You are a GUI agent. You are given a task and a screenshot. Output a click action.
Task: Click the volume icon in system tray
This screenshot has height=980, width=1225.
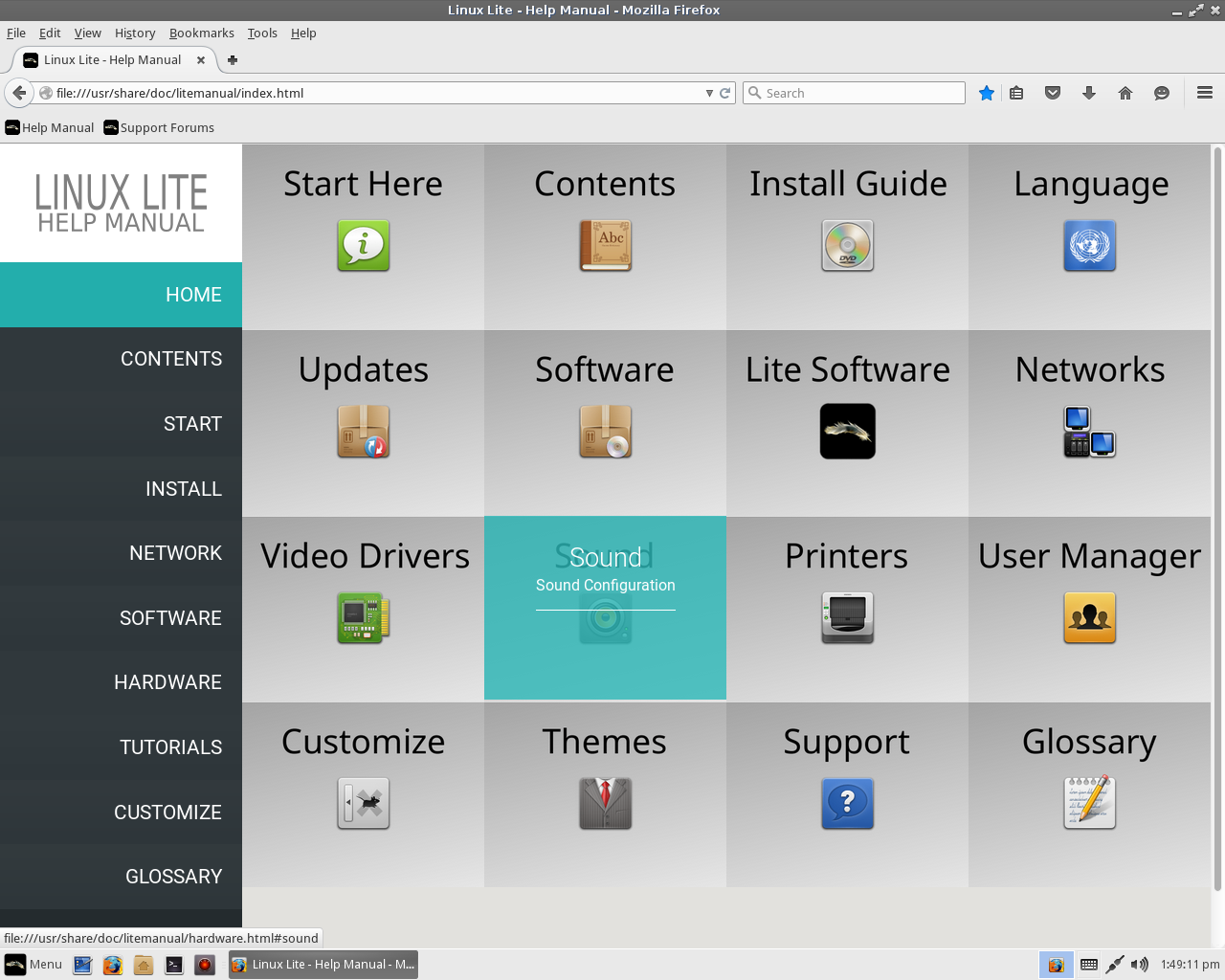point(1139,965)
